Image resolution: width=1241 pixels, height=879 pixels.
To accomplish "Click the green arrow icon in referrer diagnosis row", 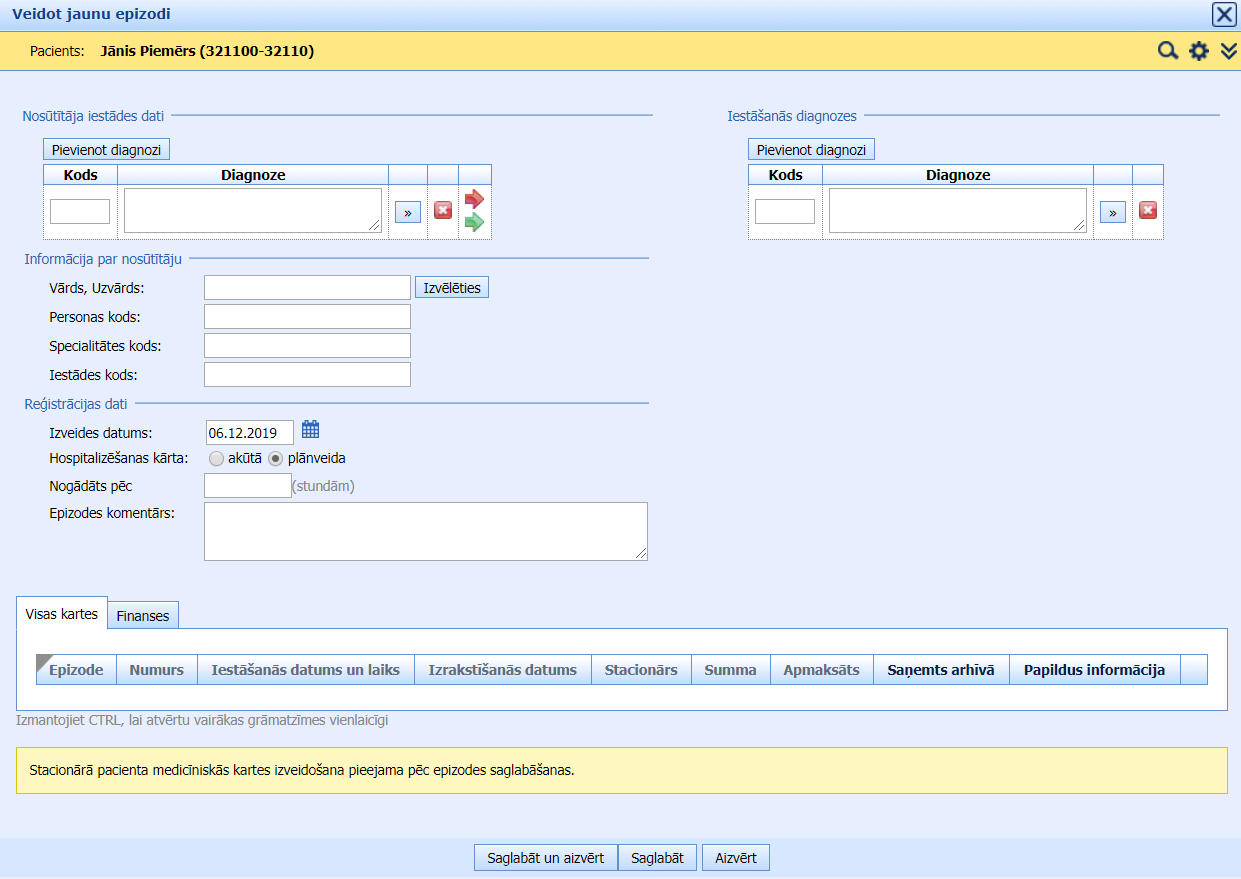I will click(x=474, y=222).
